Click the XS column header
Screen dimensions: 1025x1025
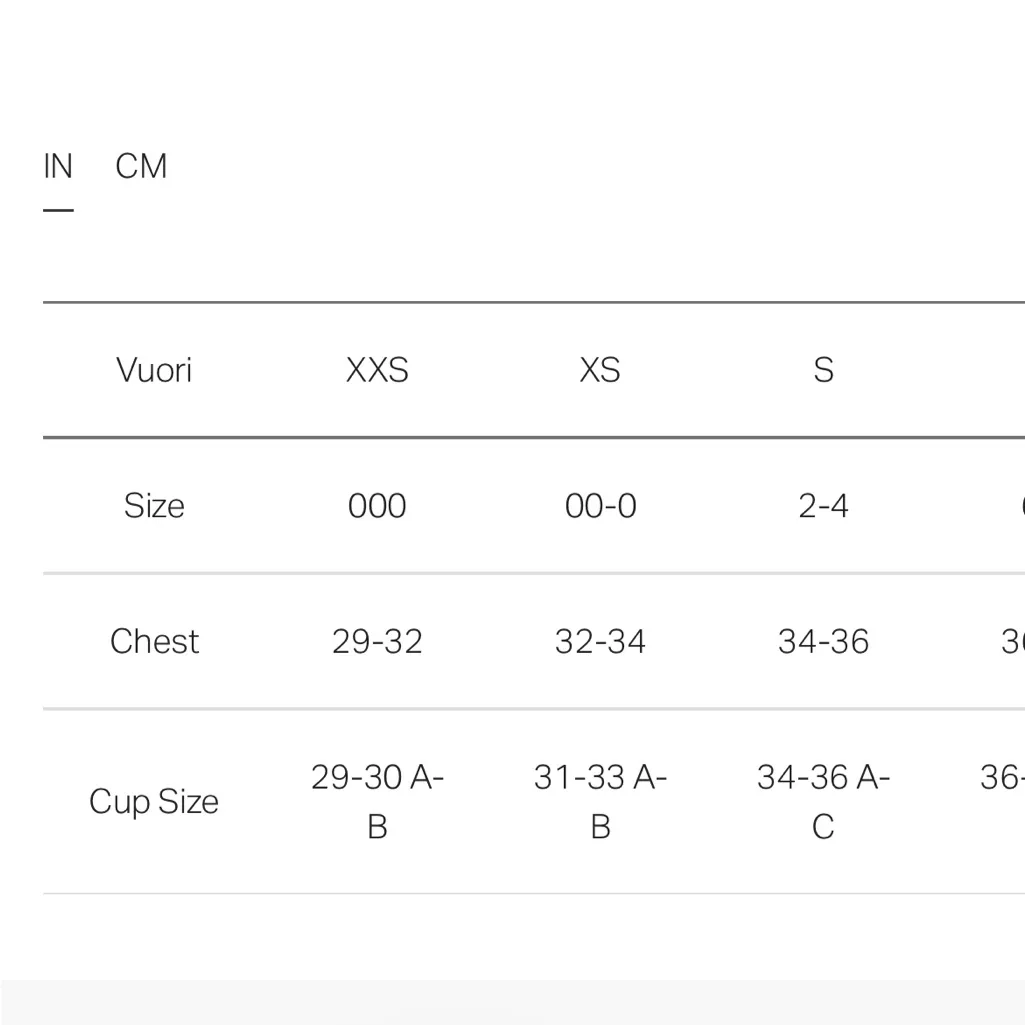click(599, 370)
